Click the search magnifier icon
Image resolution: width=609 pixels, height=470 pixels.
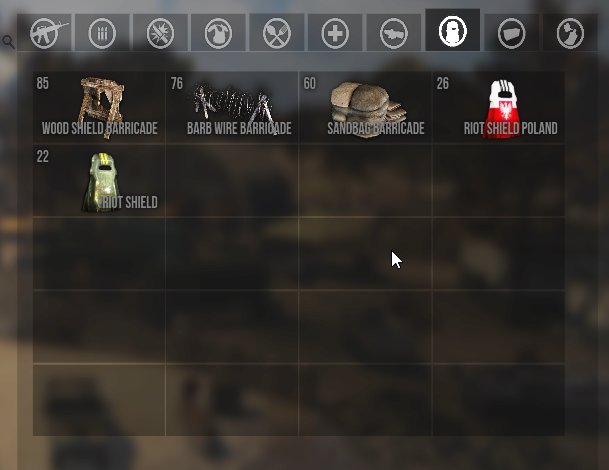(x=8, y=42)
